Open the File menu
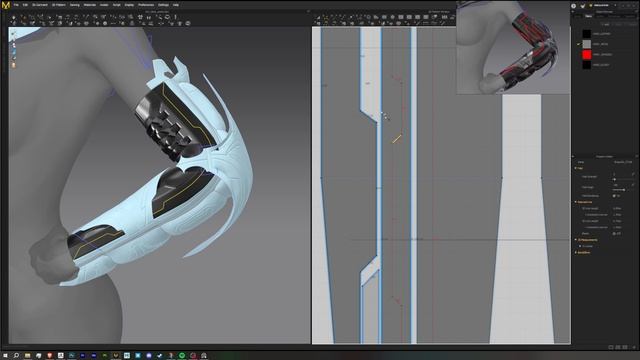 point(16,5)
